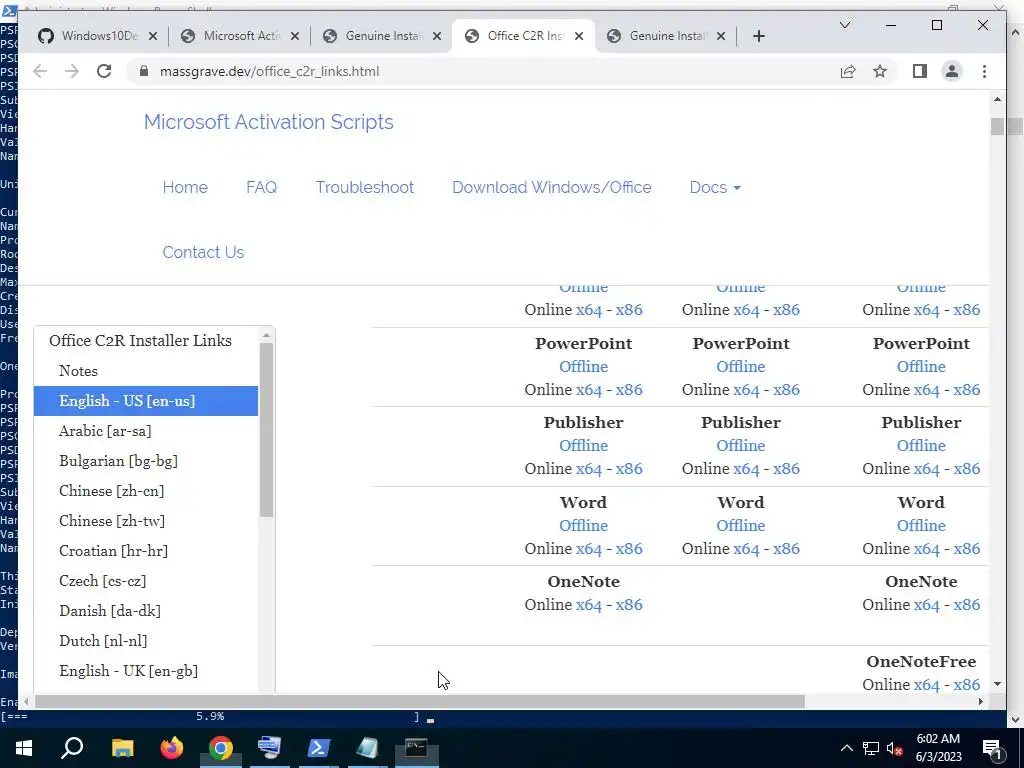Select Bulgarian [bg-bg] in sidebar
Viewport: 1024px width, 768px height.
118,461
